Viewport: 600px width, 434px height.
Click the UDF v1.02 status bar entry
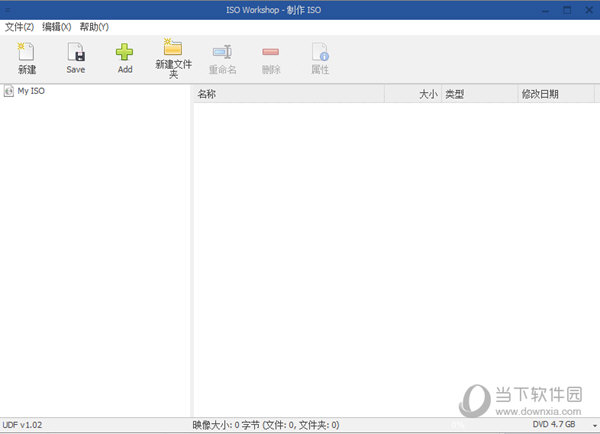point(22,425)
